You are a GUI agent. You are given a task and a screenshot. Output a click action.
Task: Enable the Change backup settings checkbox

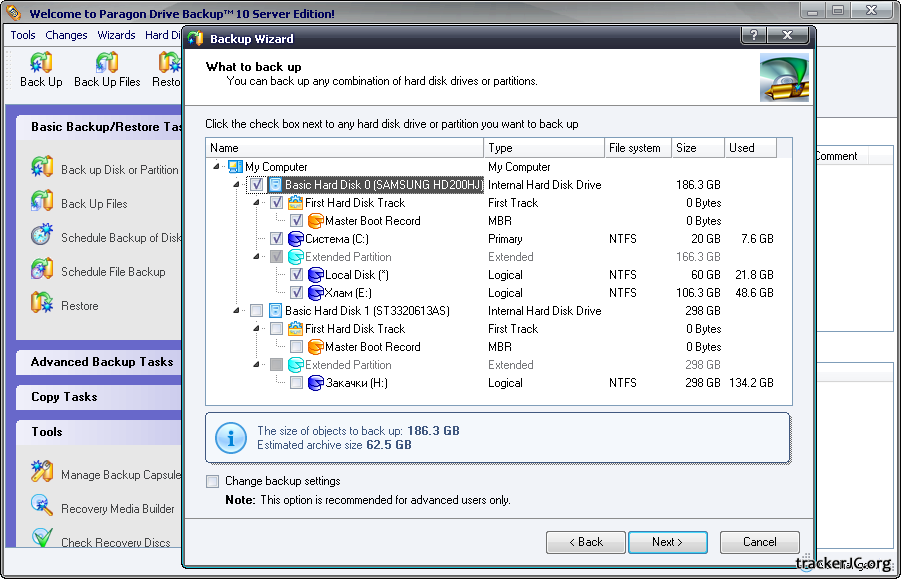[212, 481]
